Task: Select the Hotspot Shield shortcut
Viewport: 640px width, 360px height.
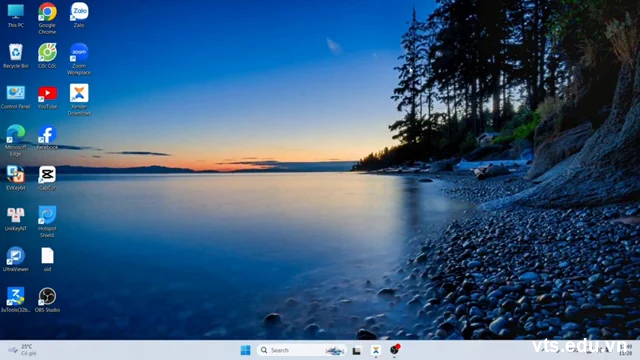Action: pyautogui.click(x=47, y=222)
